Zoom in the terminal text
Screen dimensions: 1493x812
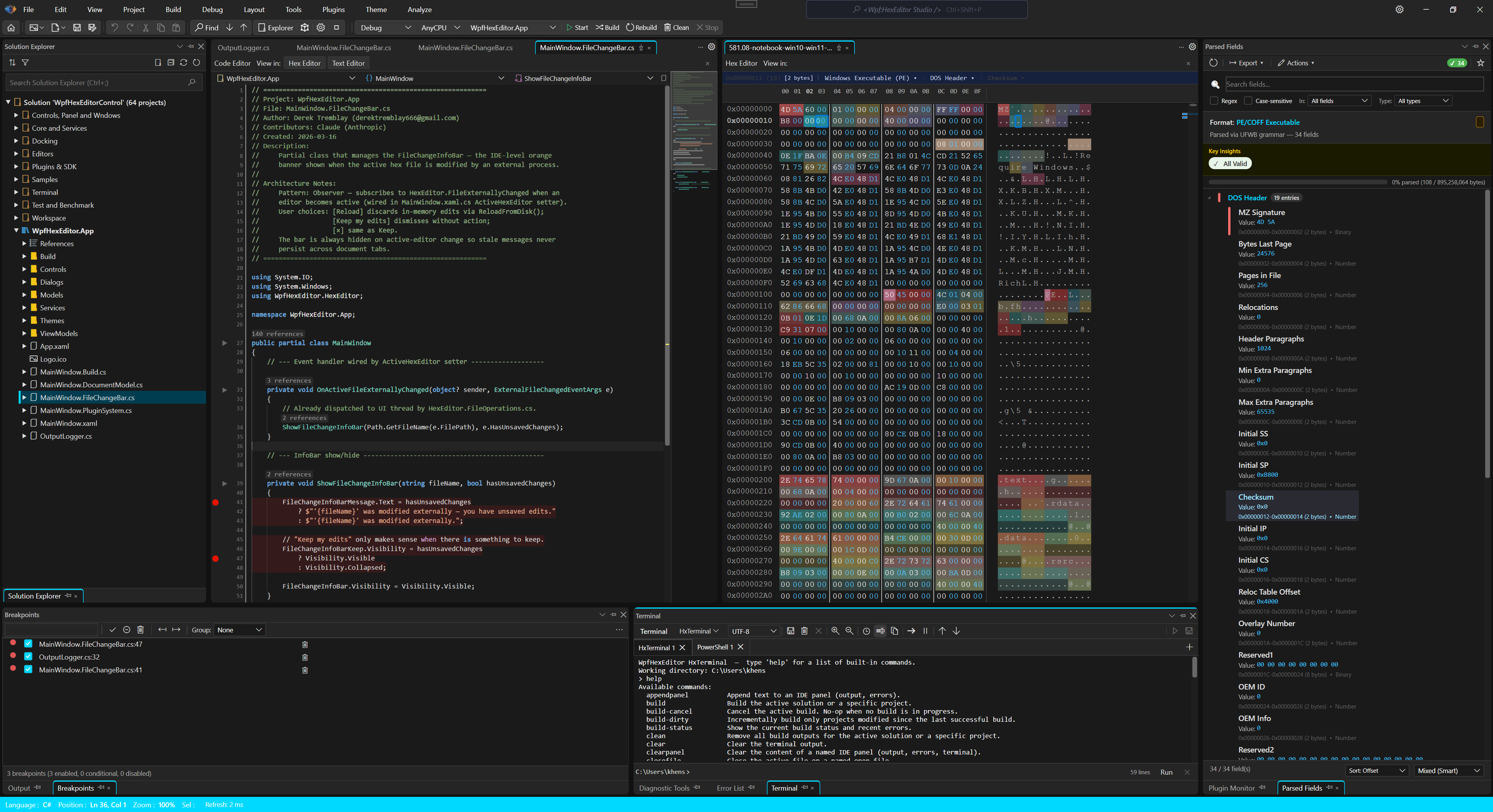pyautogui.click(x=835, y=631)
